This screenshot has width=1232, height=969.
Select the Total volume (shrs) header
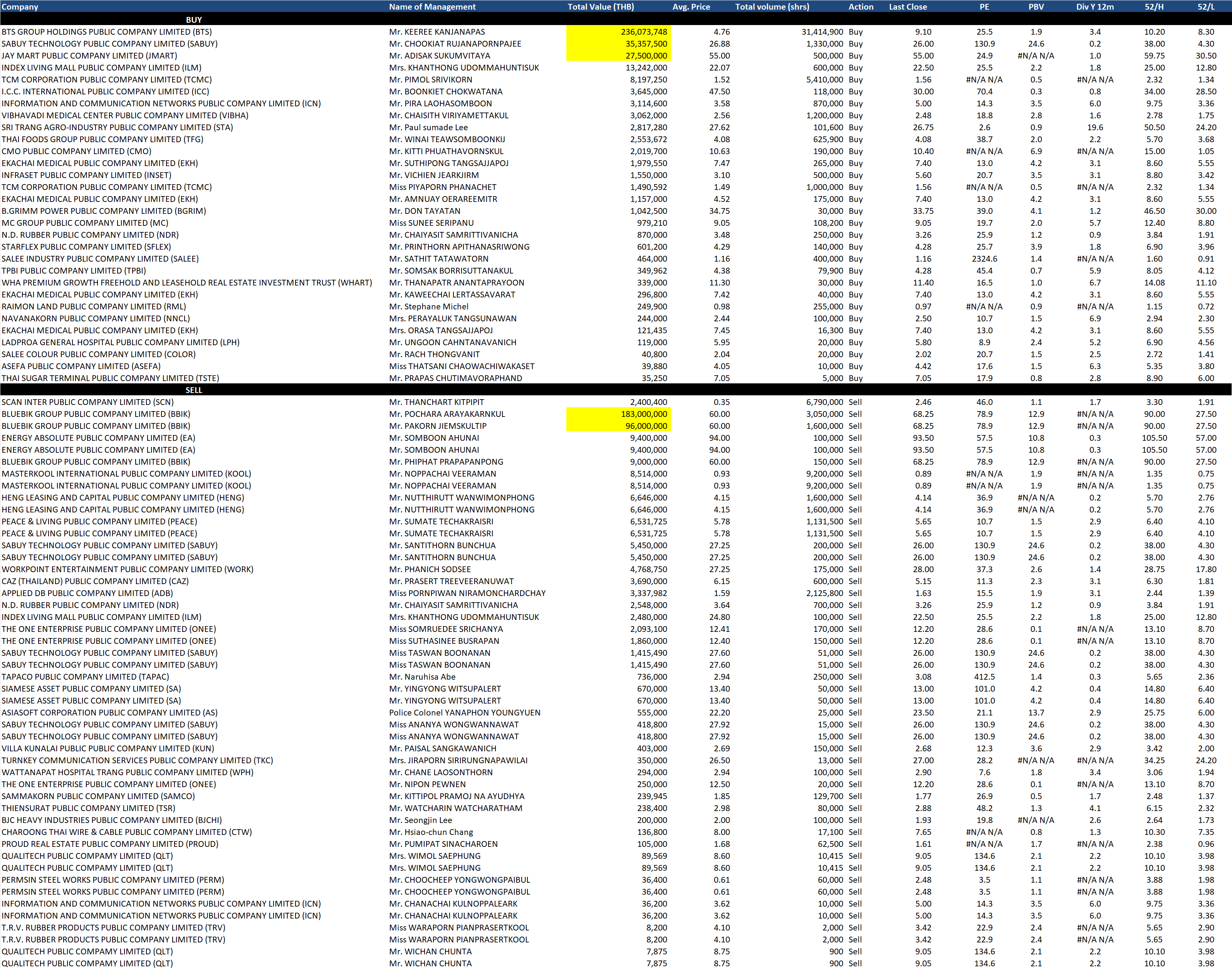tap(772, 7)
